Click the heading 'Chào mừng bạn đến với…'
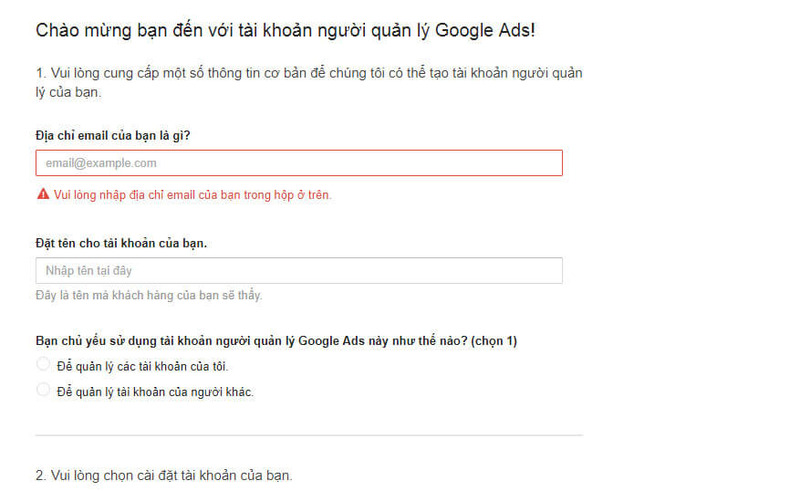This screenshot has height=491, width=800. pyautogui.click(x=285, y=30)
